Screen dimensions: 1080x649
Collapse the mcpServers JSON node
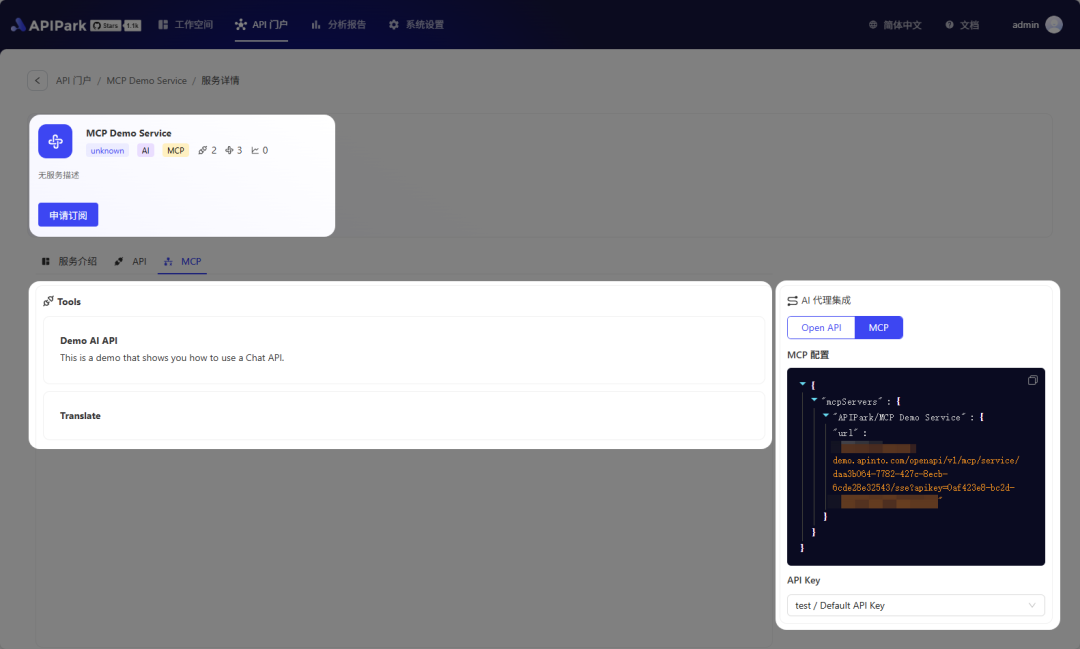tap(814, 400)
